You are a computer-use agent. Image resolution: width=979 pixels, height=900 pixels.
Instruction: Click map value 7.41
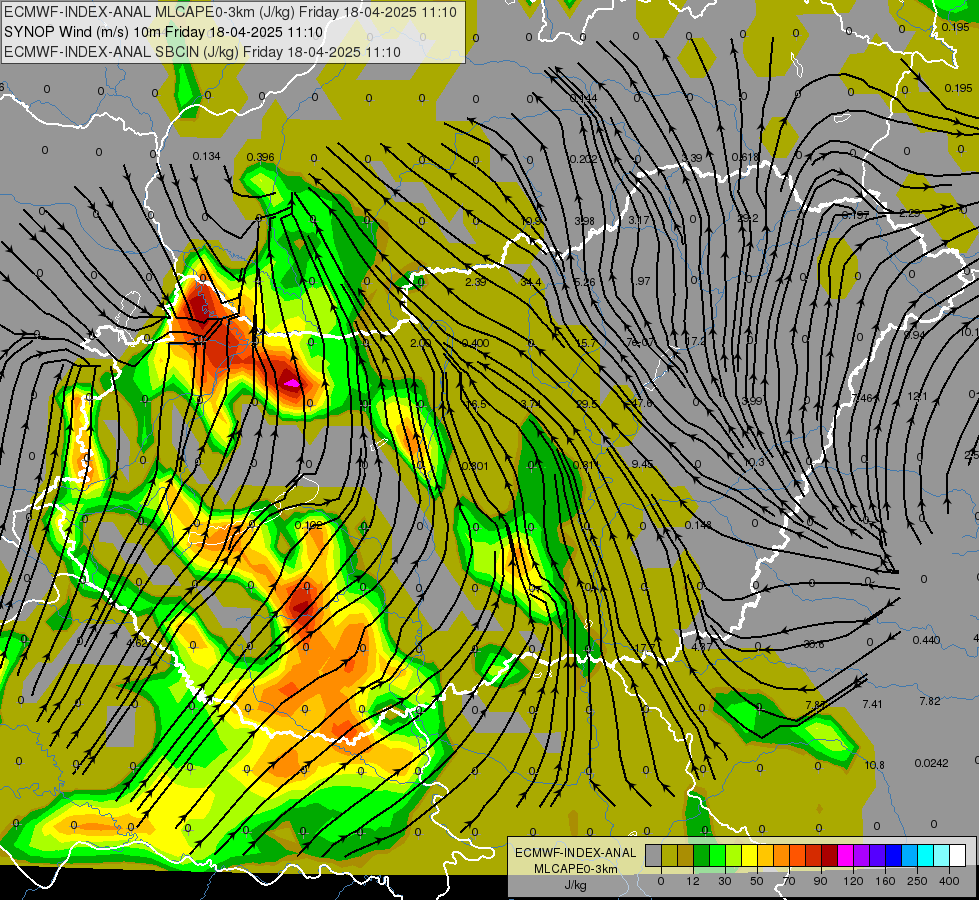point(872,704)
